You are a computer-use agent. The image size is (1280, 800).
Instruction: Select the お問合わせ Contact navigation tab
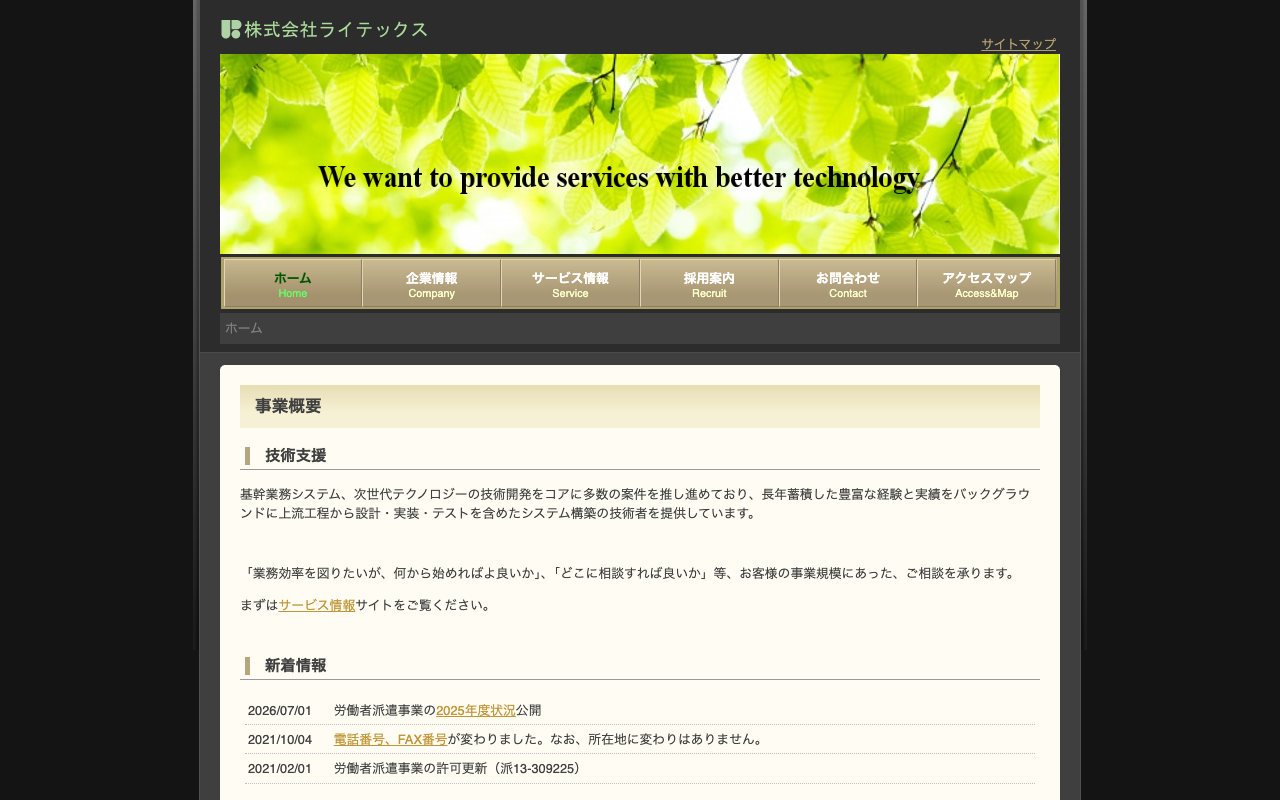point(848,283)
